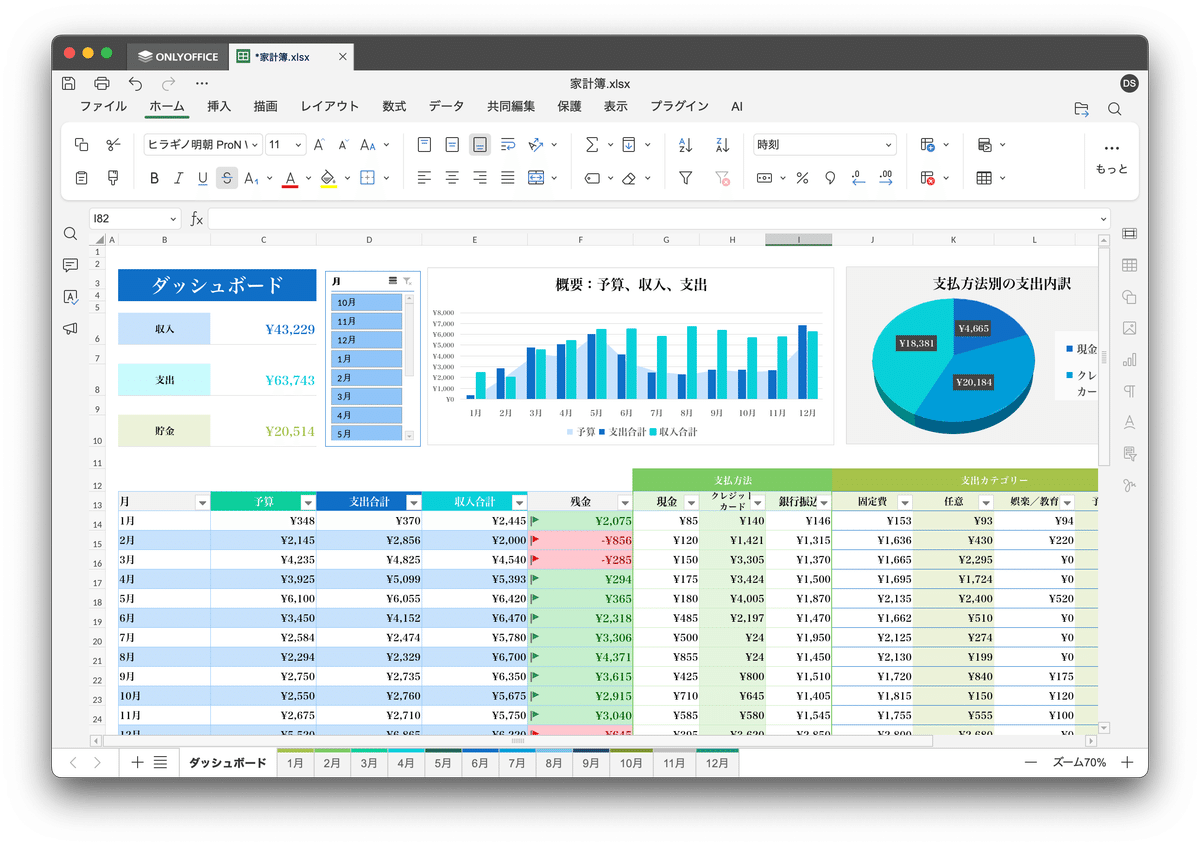Apply a filter using the funnel icon
The image size is (1200, 846).
(686, 178)
